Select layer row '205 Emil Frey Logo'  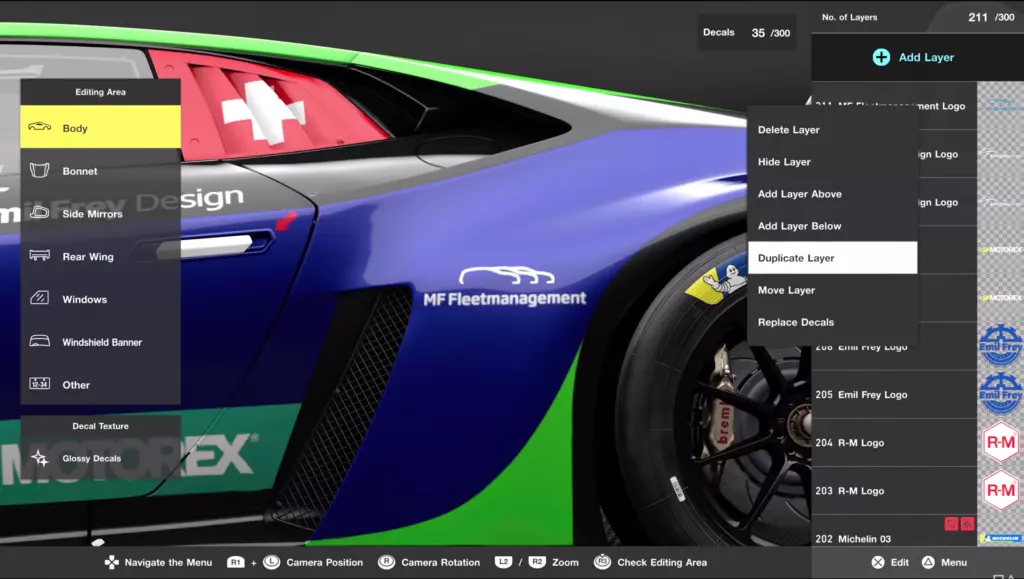pyautogui.click(x=894, y=394)
